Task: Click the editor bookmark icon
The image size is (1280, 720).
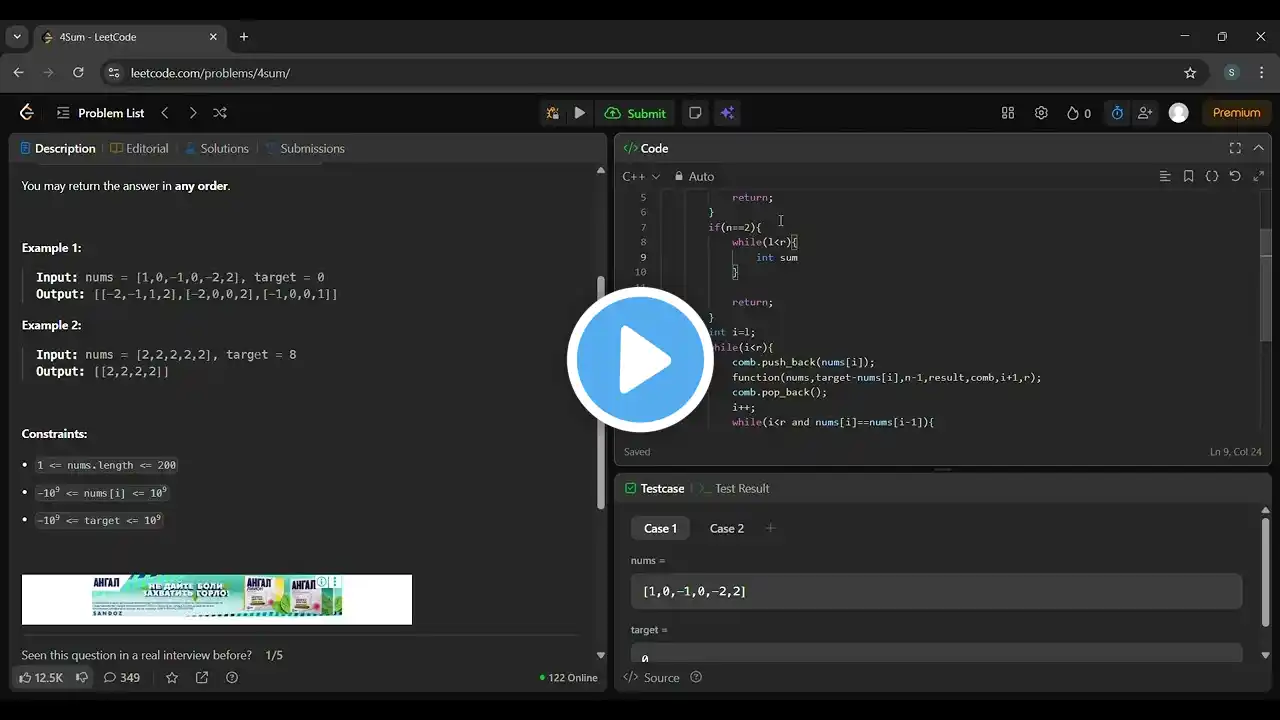Action: (x=1188, y=176)
